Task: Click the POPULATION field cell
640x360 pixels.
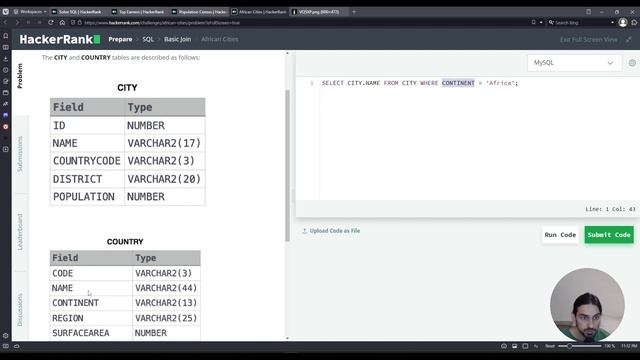Action: pos(87,197)
